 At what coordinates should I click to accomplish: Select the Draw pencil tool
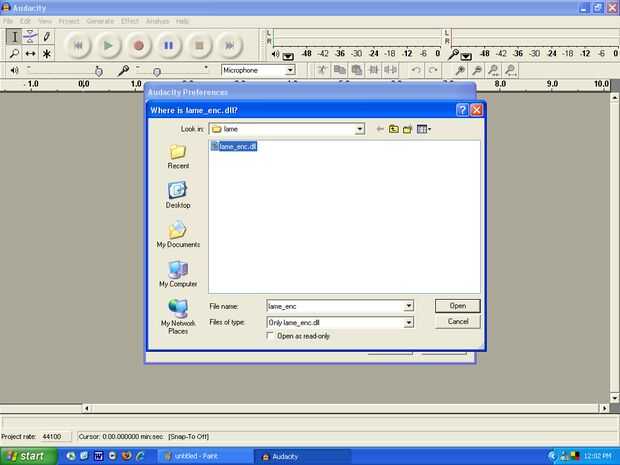point(47,37)
